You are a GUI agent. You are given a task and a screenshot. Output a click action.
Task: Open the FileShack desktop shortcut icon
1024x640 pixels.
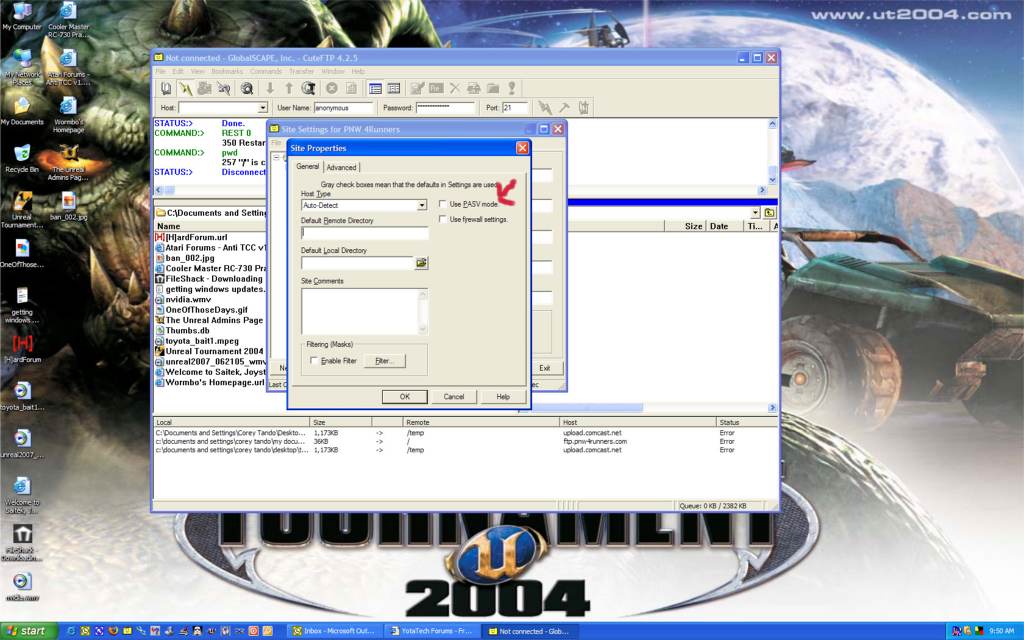pos(22,543)
